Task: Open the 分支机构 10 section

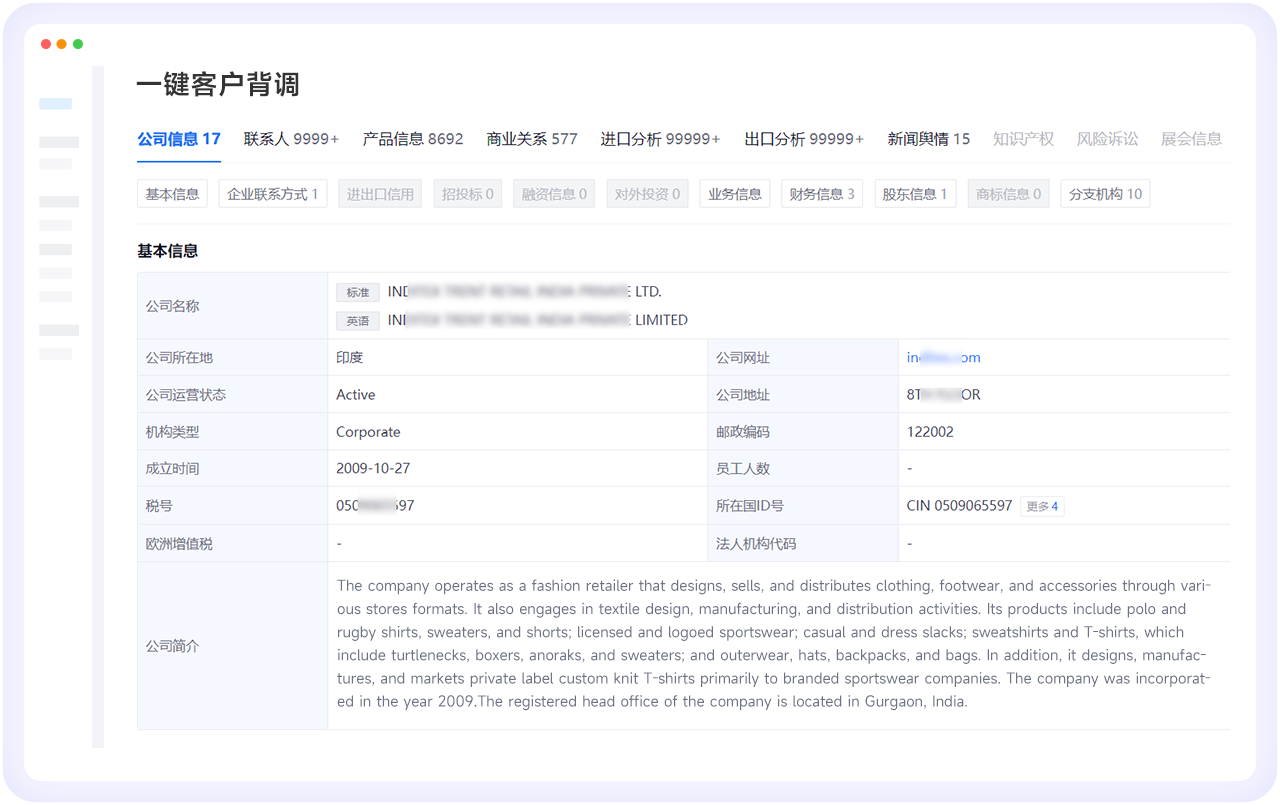Action: pyautogui.click(x=1105, y=194)
